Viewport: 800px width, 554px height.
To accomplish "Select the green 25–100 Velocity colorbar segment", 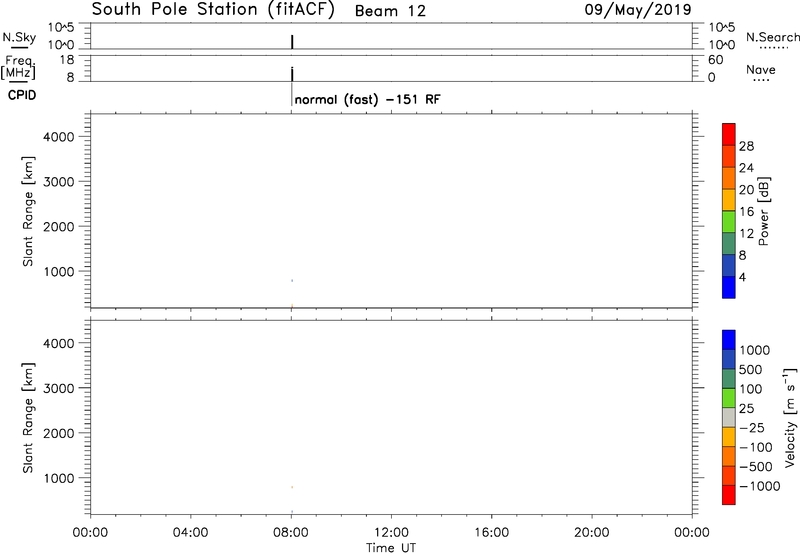I will coord(729,398).
